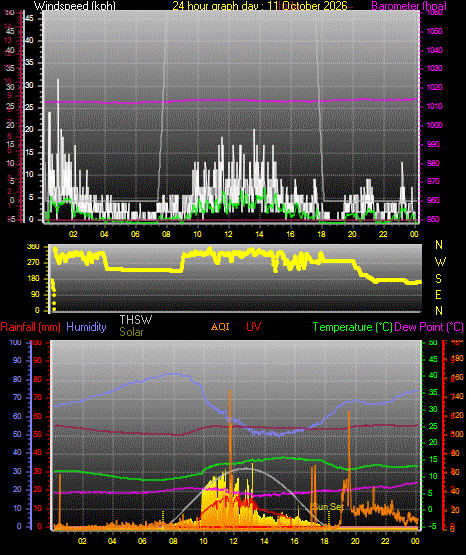The width and height of the screenshot is (466, 555).
Task: Select the "Temperature (°C)" legend label
Action: tap(352, 327)
